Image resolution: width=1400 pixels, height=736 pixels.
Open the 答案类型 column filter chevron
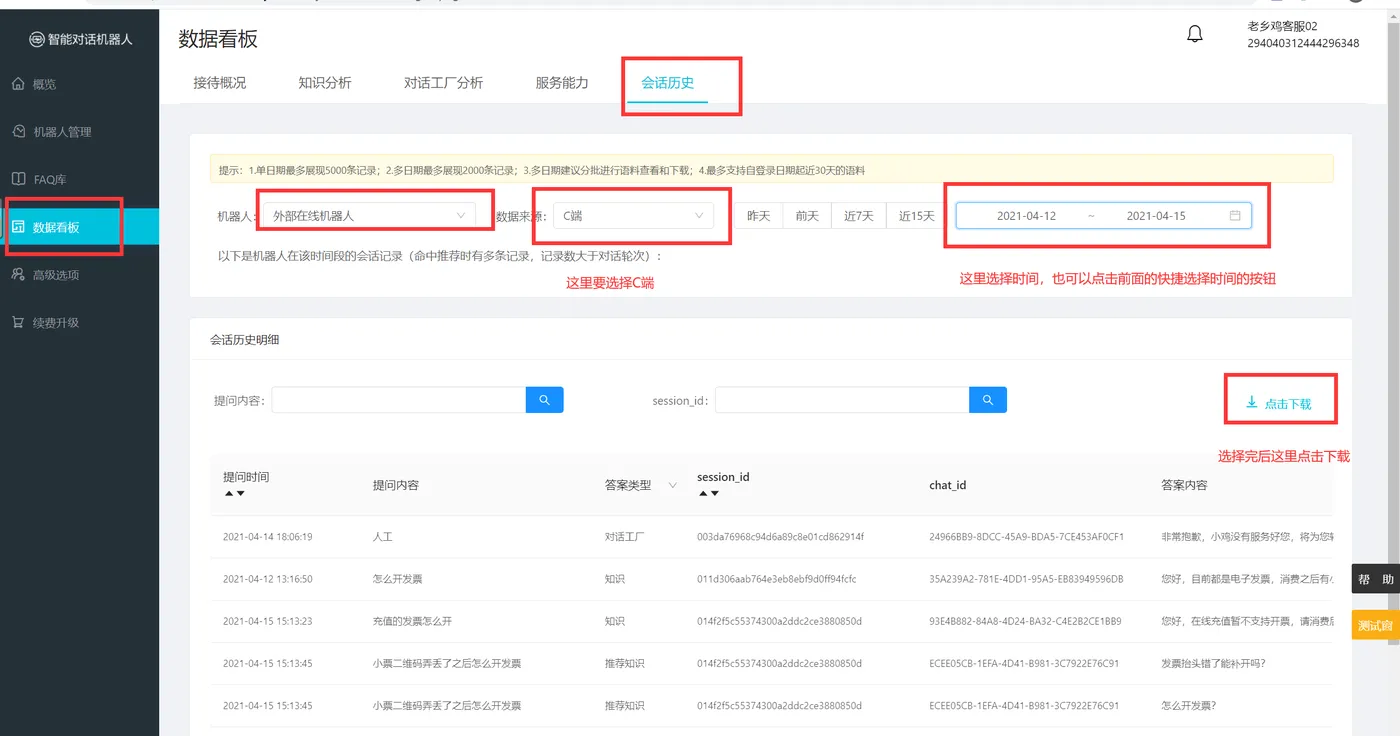(673, 485)
